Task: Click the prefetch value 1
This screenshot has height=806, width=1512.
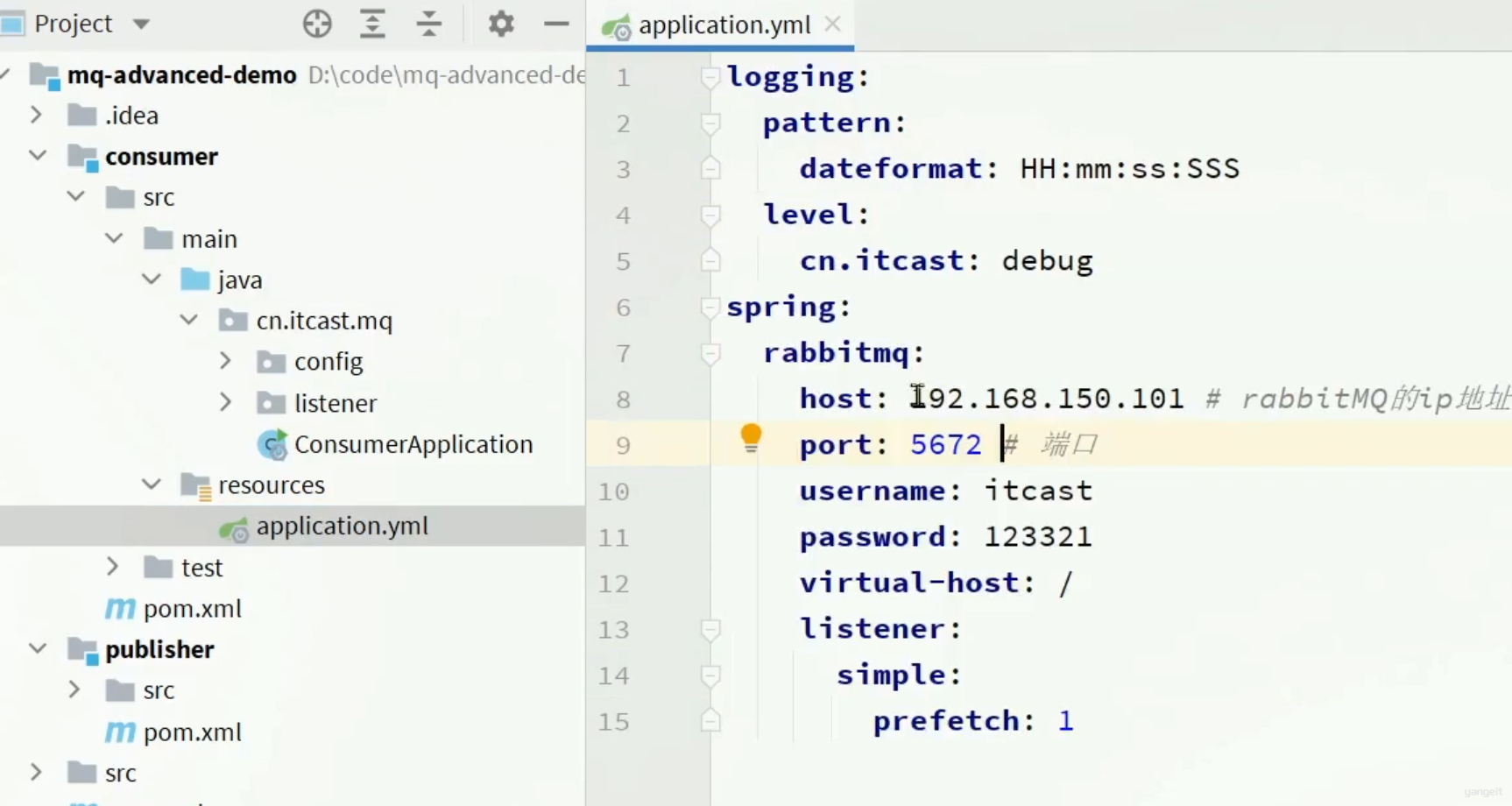Action: pos(1066,721)
